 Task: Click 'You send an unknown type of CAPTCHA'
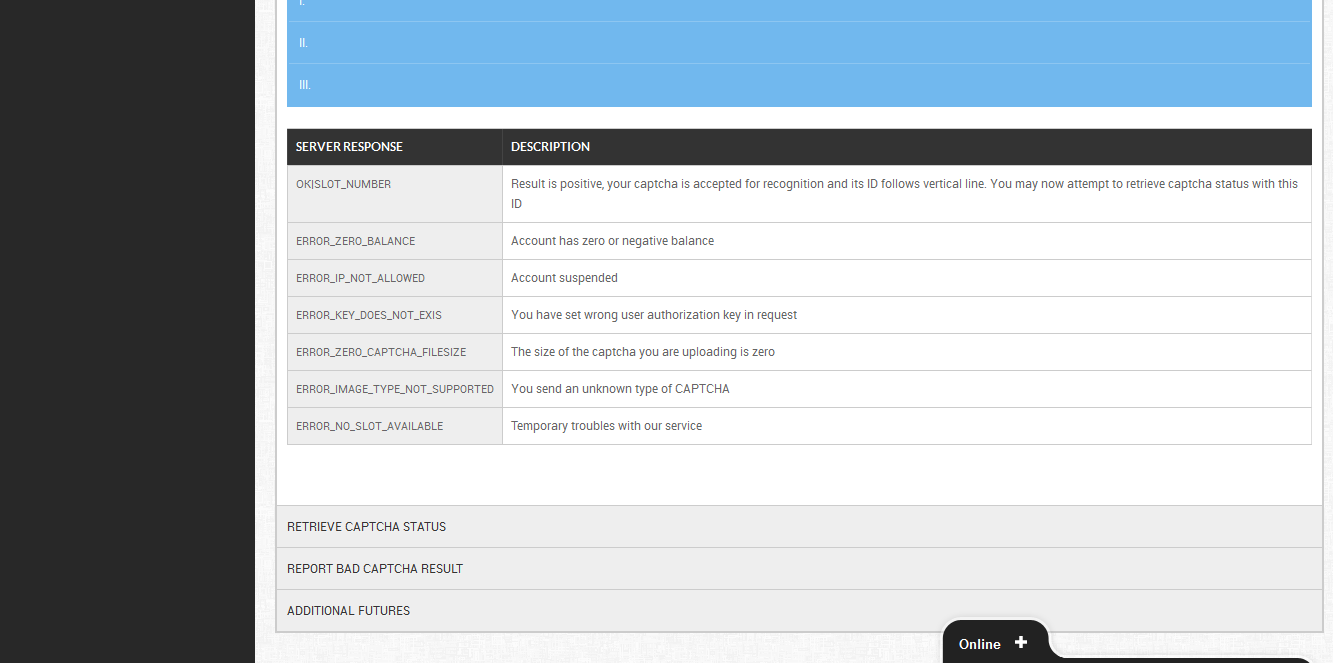[620, 389]
